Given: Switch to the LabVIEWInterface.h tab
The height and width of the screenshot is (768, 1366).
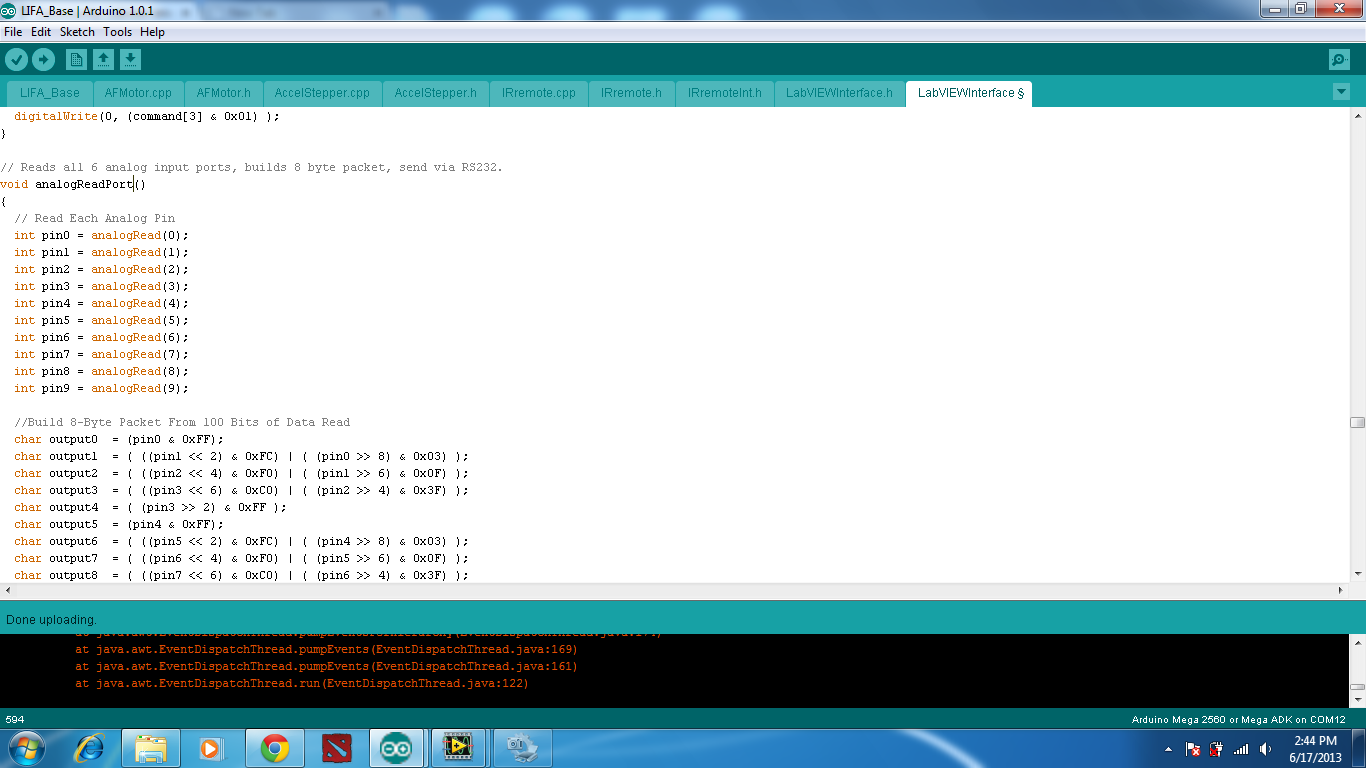Looking at the screenshot, I should tap(840, 93).
